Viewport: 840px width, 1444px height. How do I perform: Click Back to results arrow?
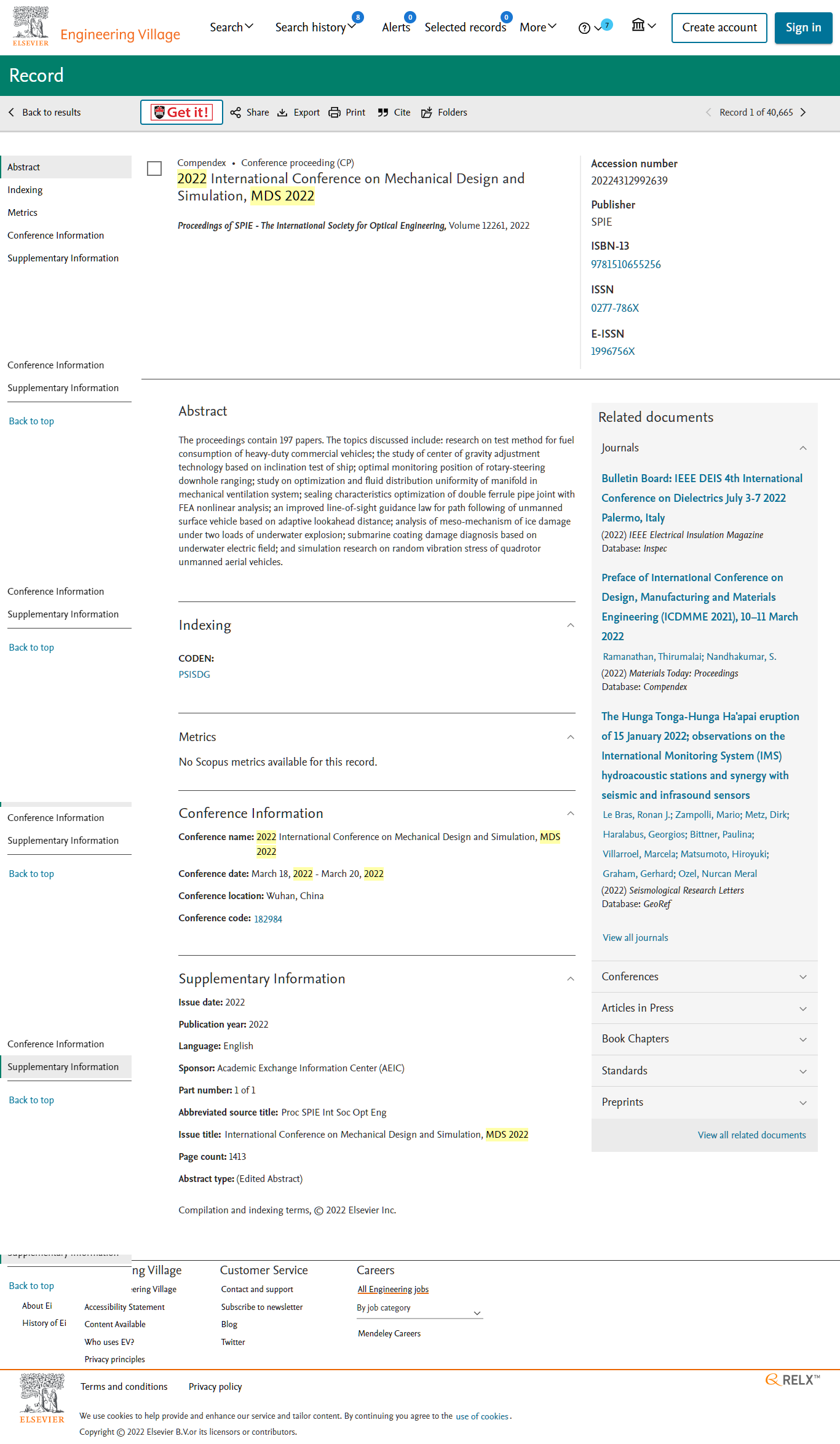(x=11, y=113)
